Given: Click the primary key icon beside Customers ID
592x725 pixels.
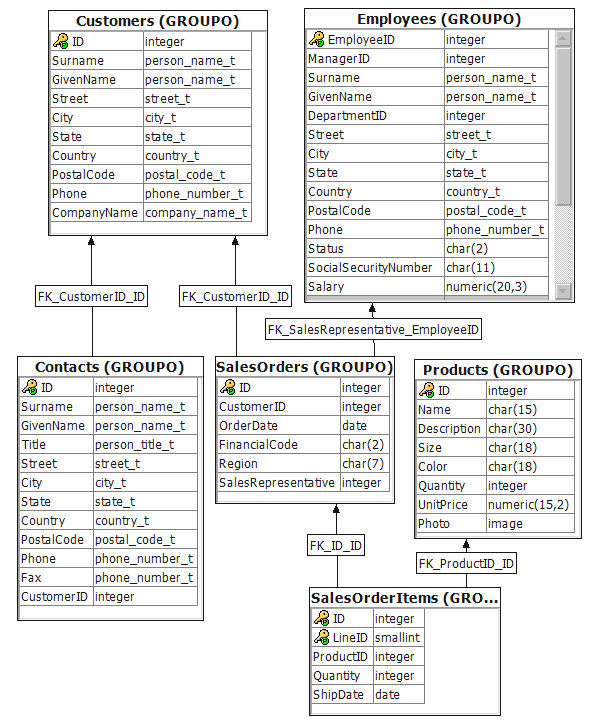Looking at the screenshot, I should click(x=61, y=41).
